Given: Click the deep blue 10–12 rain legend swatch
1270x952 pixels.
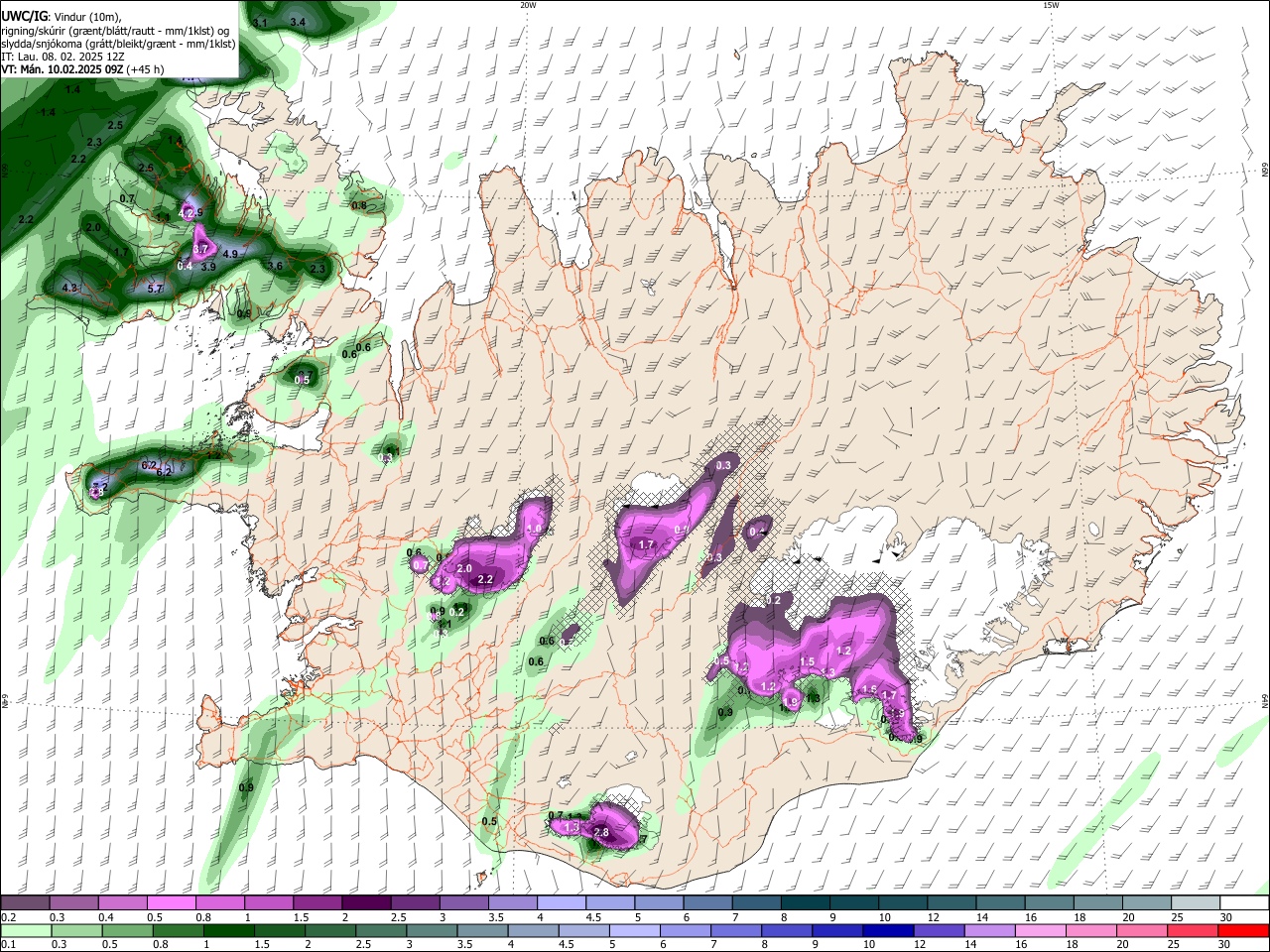Looking at the screenshot, I should [889, 930].
